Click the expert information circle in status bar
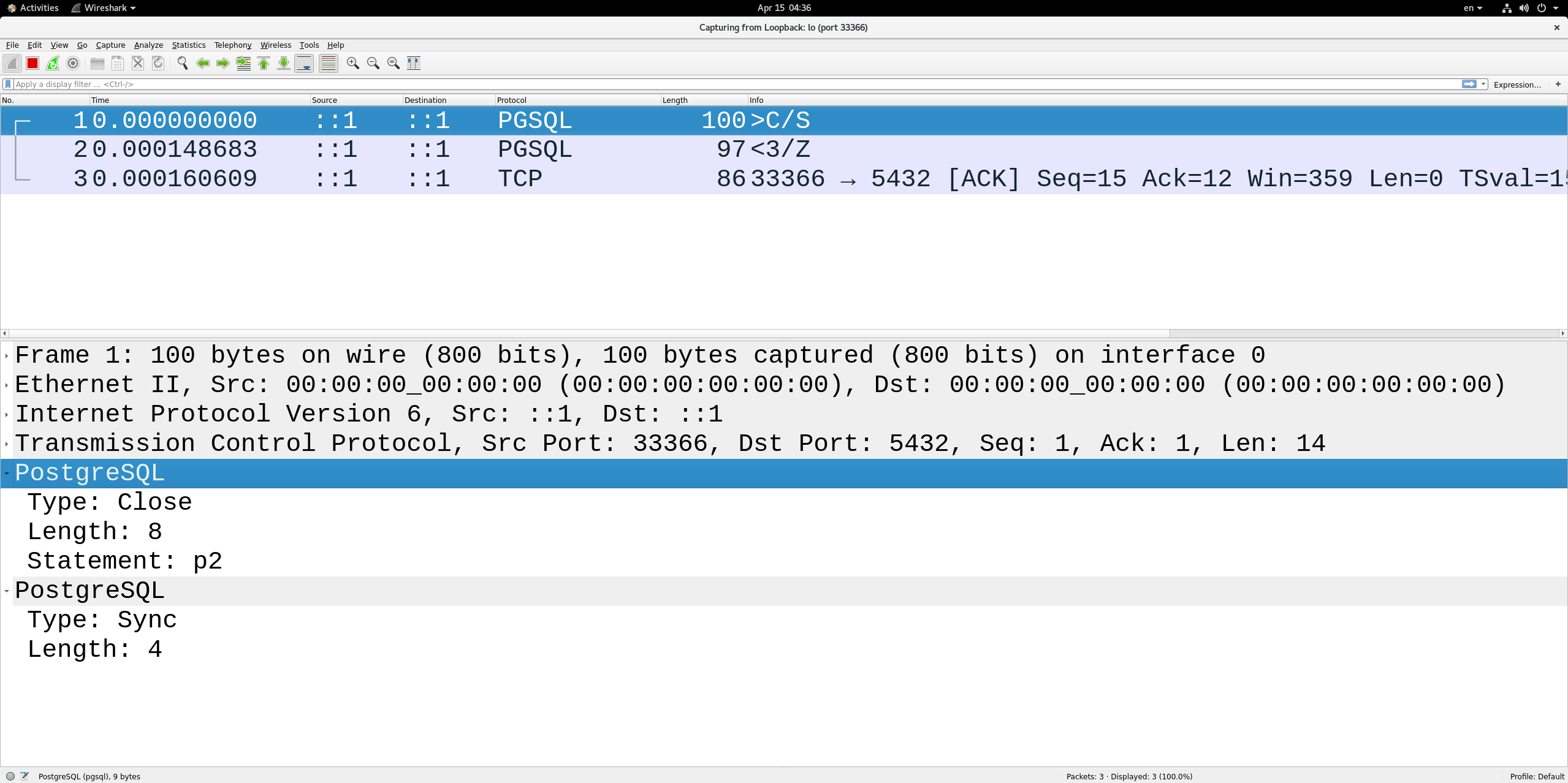The height and width of the screenshot is (783, 1568). click(10, 776)
